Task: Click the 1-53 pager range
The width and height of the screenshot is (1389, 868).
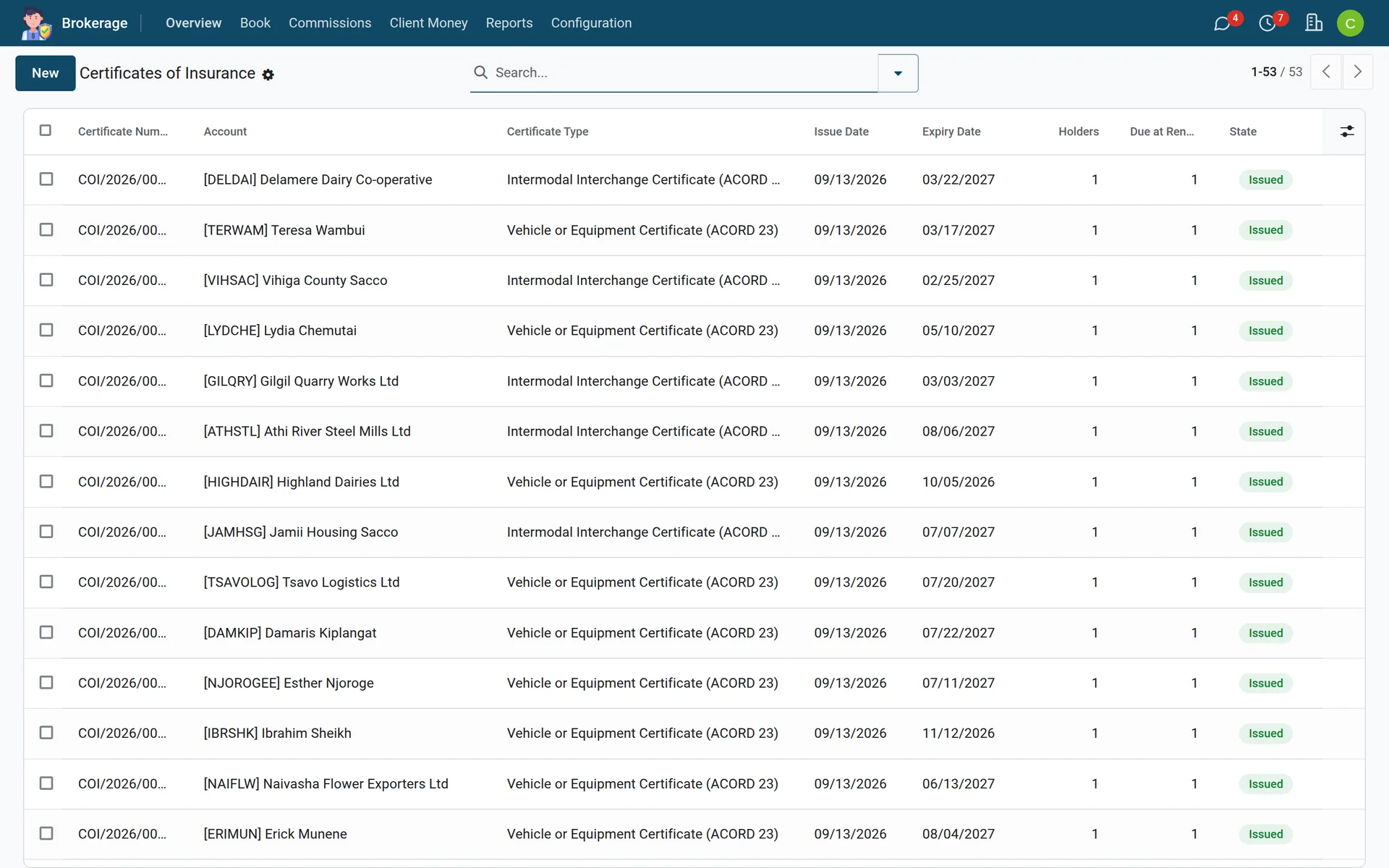Action: point(1263,72)
